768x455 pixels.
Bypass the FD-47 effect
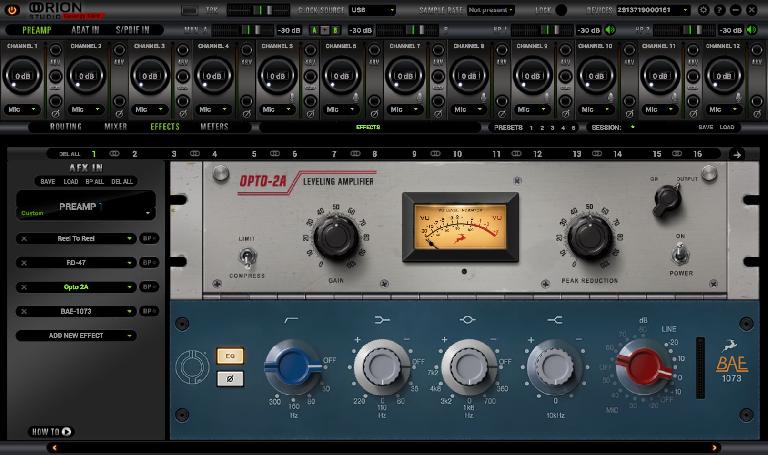tap(149, 263)
